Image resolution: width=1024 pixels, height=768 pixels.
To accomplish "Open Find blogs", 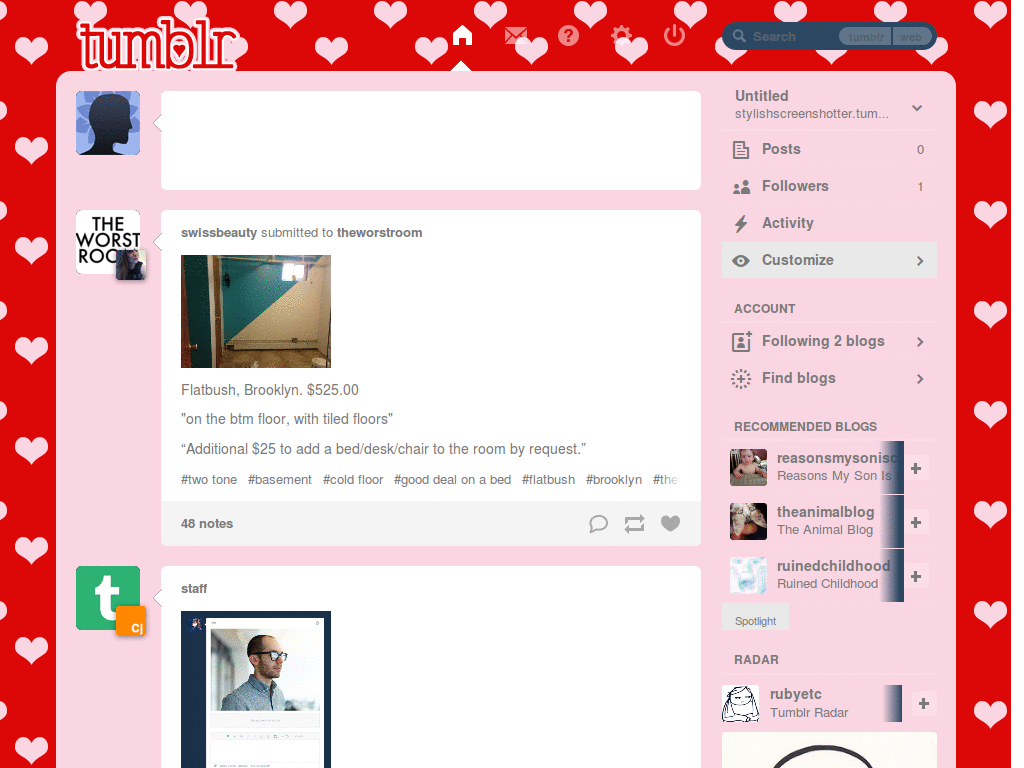I will [829, 379].
